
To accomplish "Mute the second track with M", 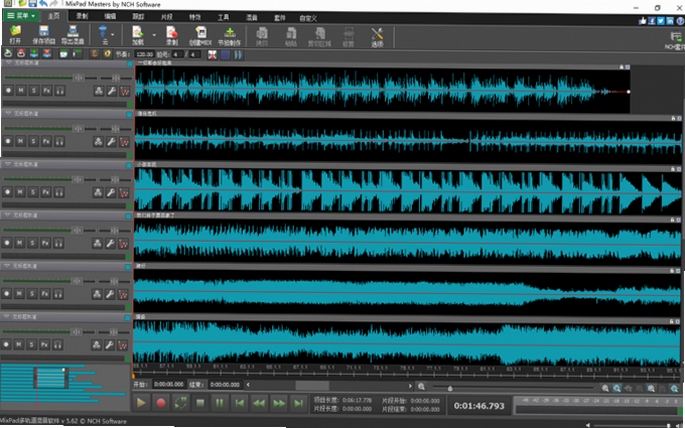I will click(x=21, y=141).
